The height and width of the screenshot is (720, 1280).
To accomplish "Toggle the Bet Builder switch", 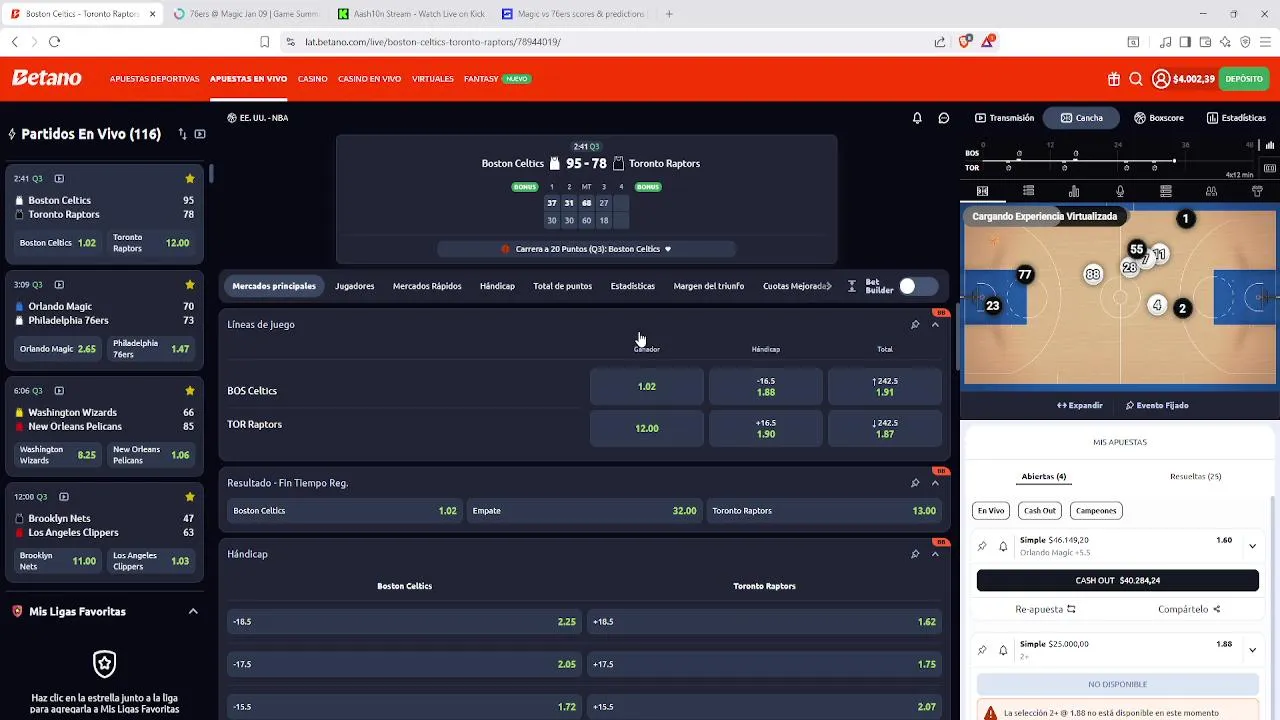I will [x=917, y=286].
